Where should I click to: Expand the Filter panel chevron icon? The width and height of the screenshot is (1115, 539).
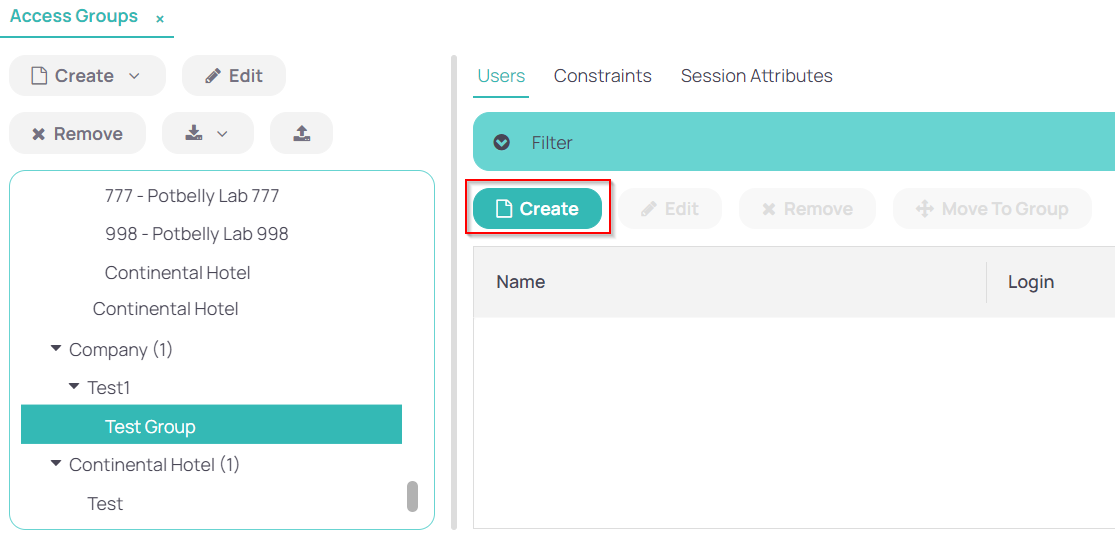[x=502, y=142]
